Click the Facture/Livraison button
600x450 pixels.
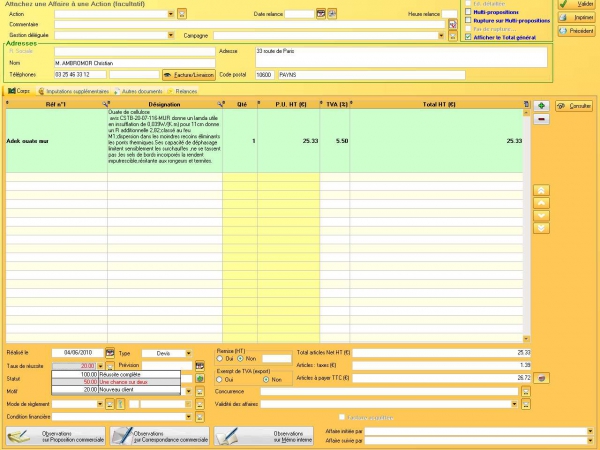pyautogui.click(x=189, y=75)
